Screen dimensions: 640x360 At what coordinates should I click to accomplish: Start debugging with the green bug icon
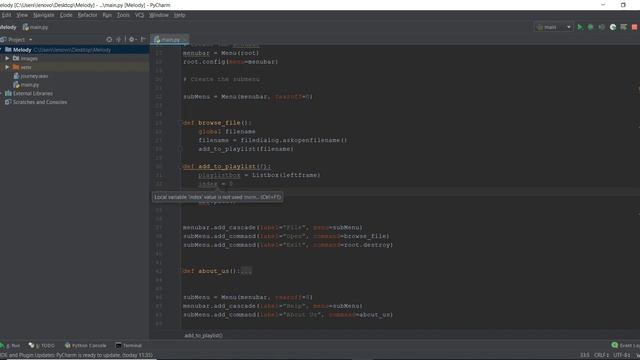click(591, 27)
